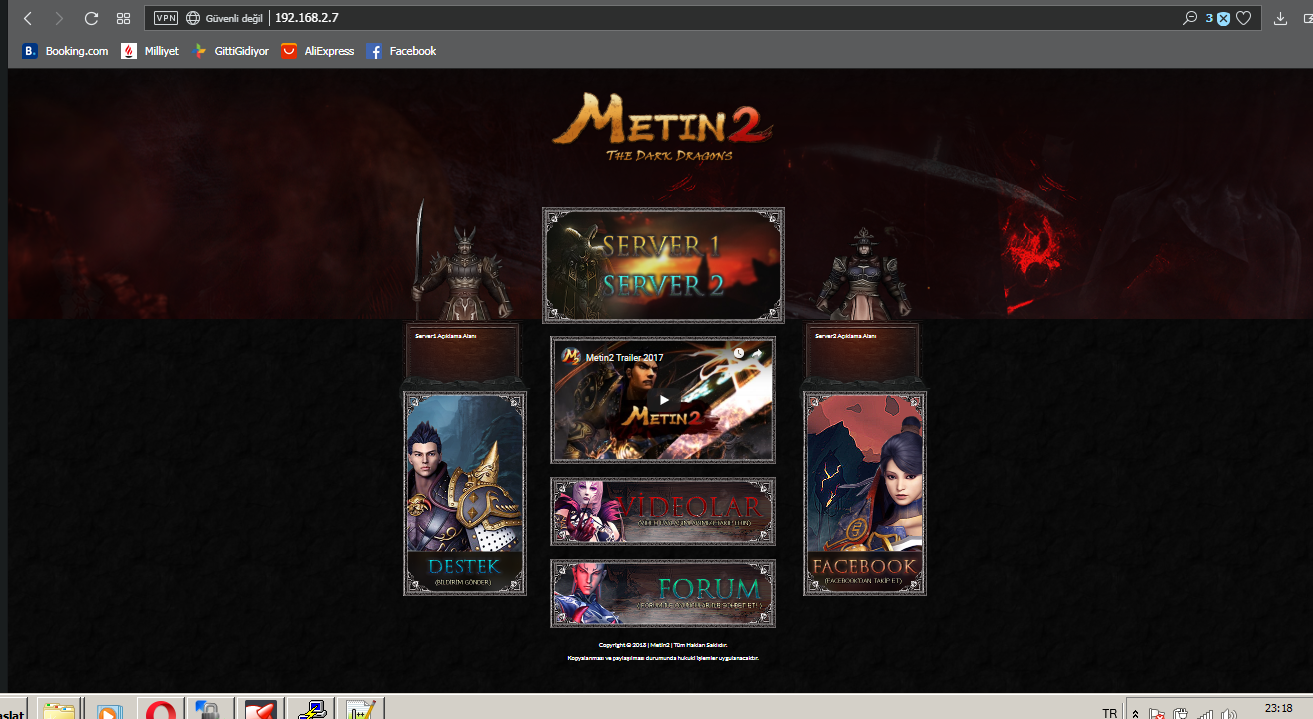Viewport: 1313px width, 719px height.
Task: Click the globe site-info icon
Action: pos(193,18)
